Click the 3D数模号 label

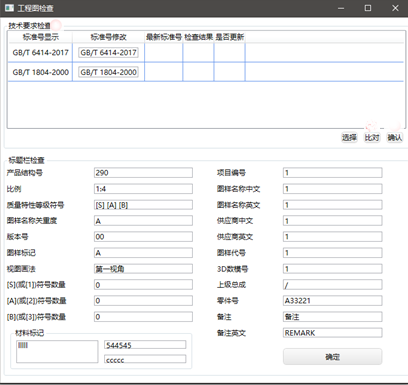232,269
